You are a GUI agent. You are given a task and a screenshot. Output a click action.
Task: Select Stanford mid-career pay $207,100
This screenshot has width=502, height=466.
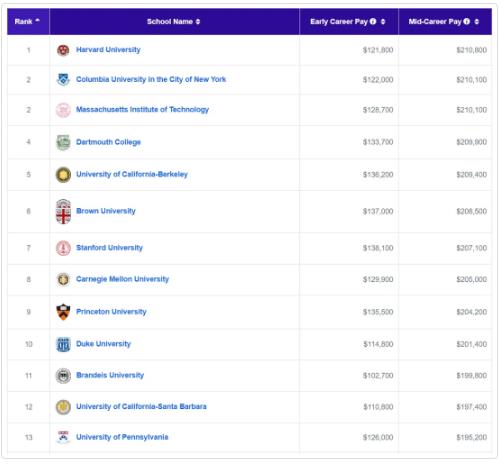pos(472,248)
